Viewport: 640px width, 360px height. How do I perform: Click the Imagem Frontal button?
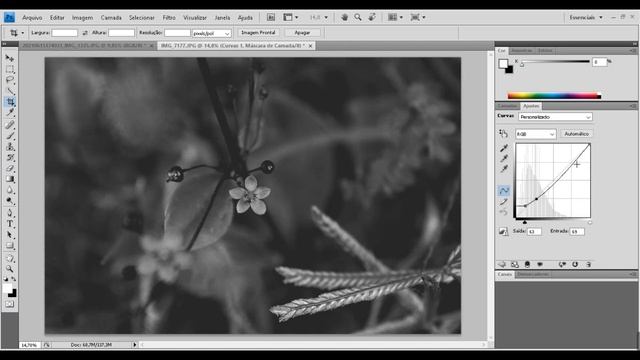coord(258,33)
